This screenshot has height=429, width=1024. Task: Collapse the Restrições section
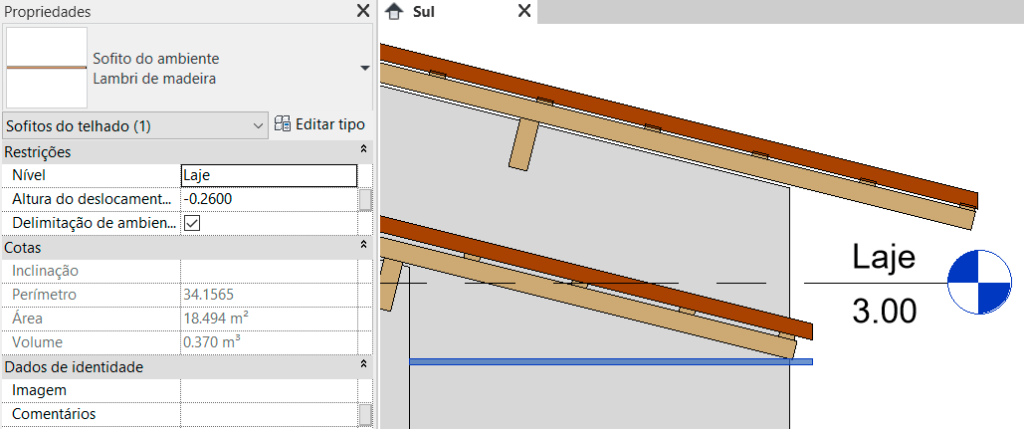click(x=364, y=152)
